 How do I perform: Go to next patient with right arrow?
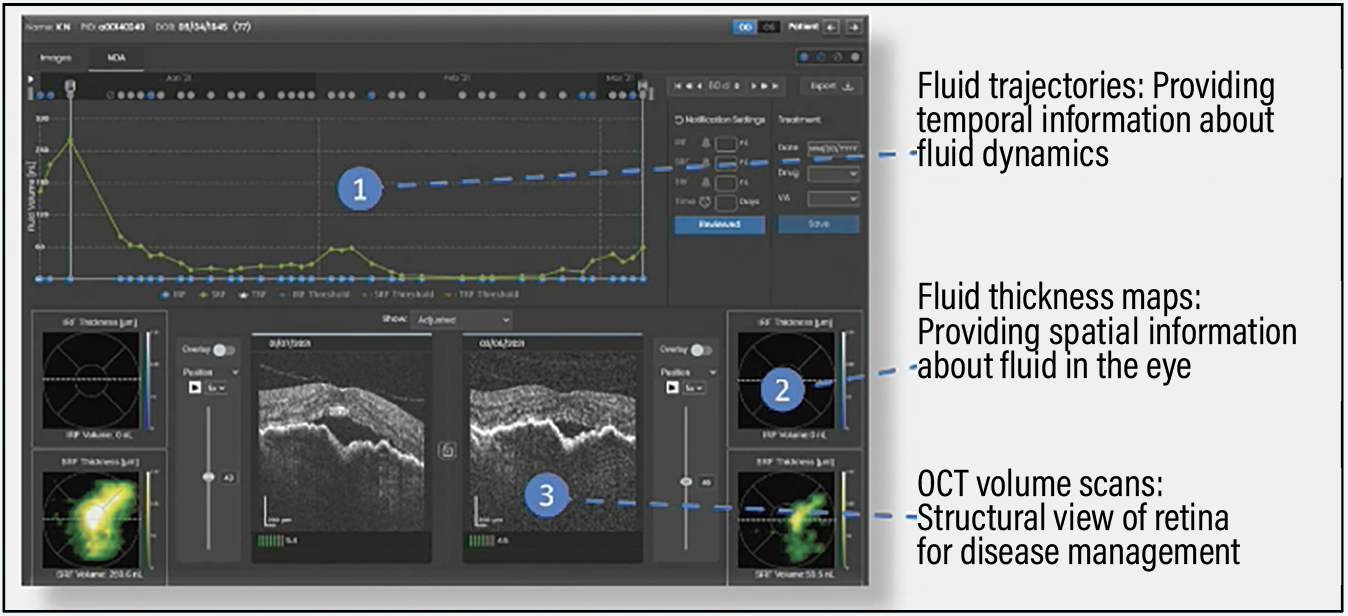coord(854,26)
